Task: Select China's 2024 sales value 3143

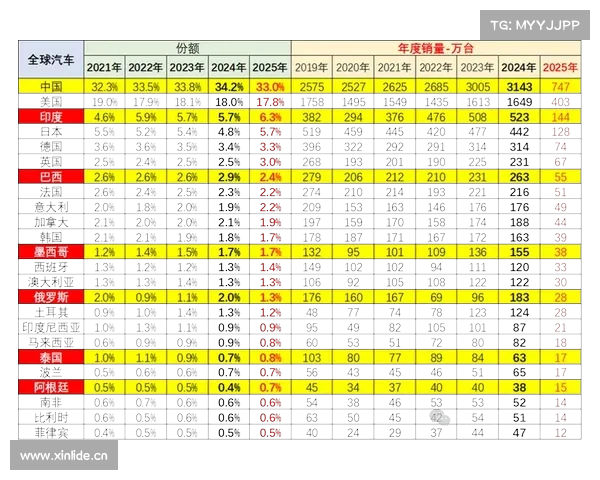Action: [x=519, y=87]
